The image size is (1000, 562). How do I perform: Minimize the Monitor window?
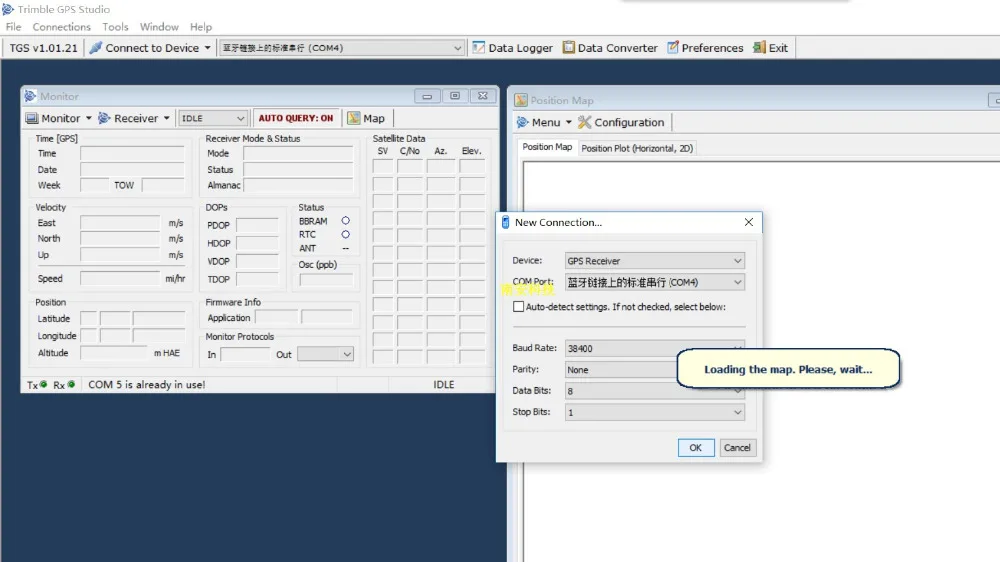427,96
